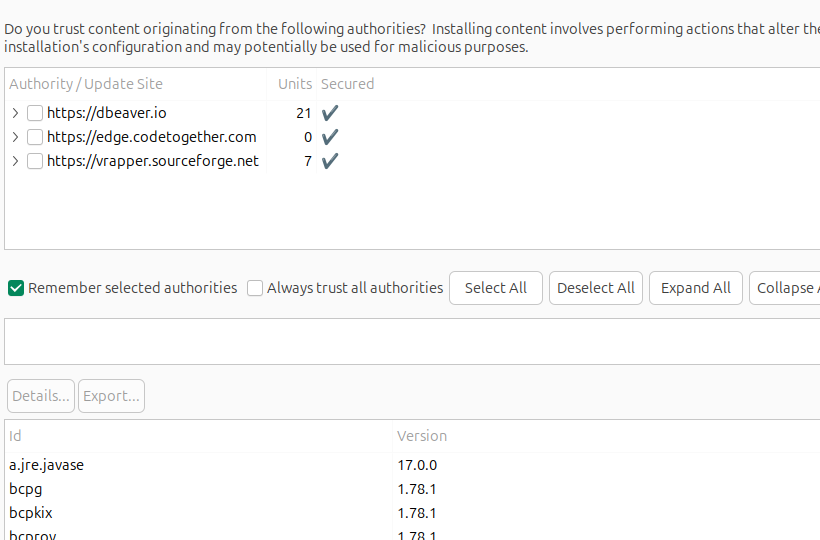The width and height of the screenshot is (820, 540).
Task: Sort by the Units column header
Action: pyautogui.click(x=294, y=84)
